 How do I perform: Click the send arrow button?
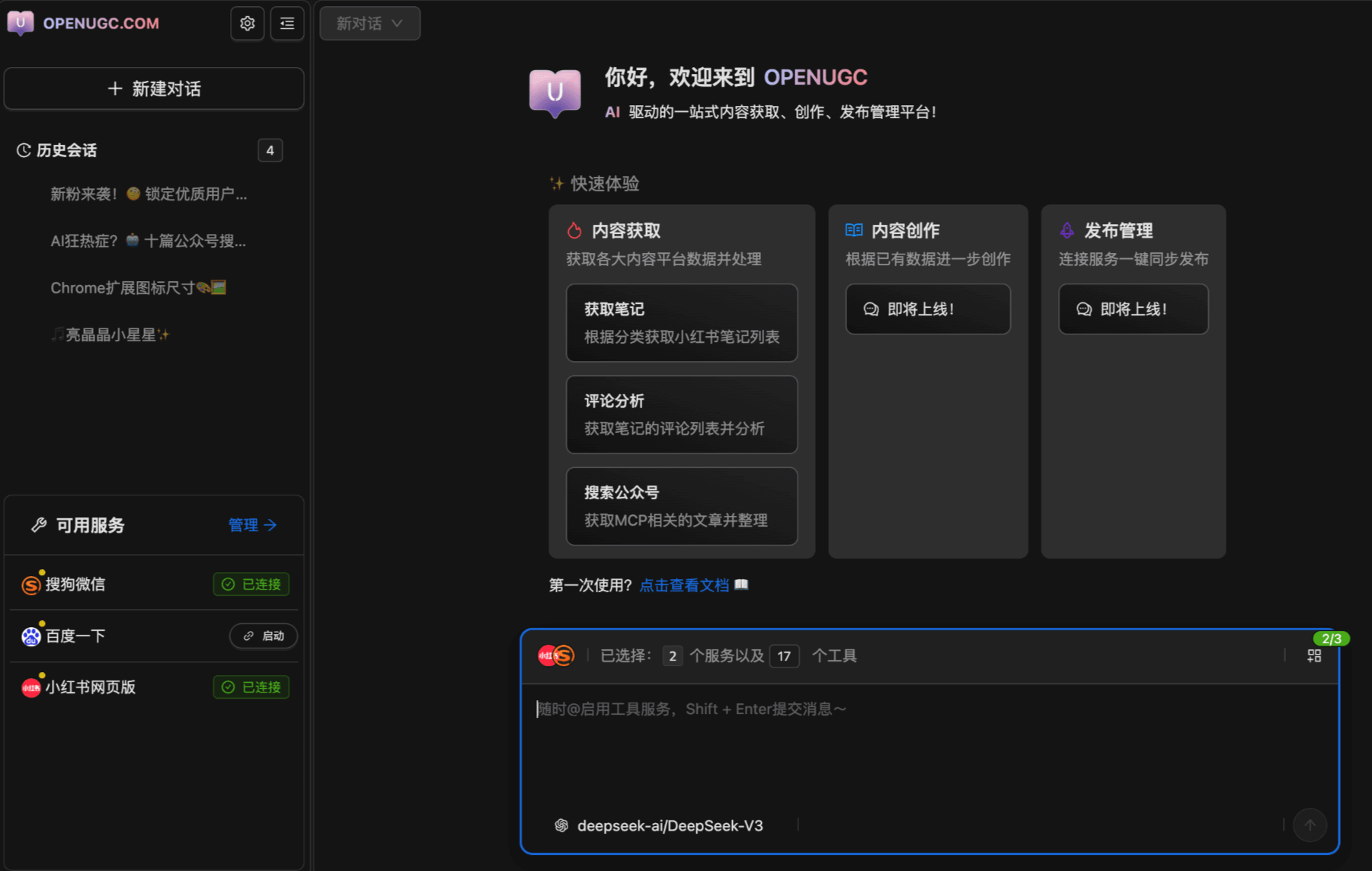(x=1310, y=825)
